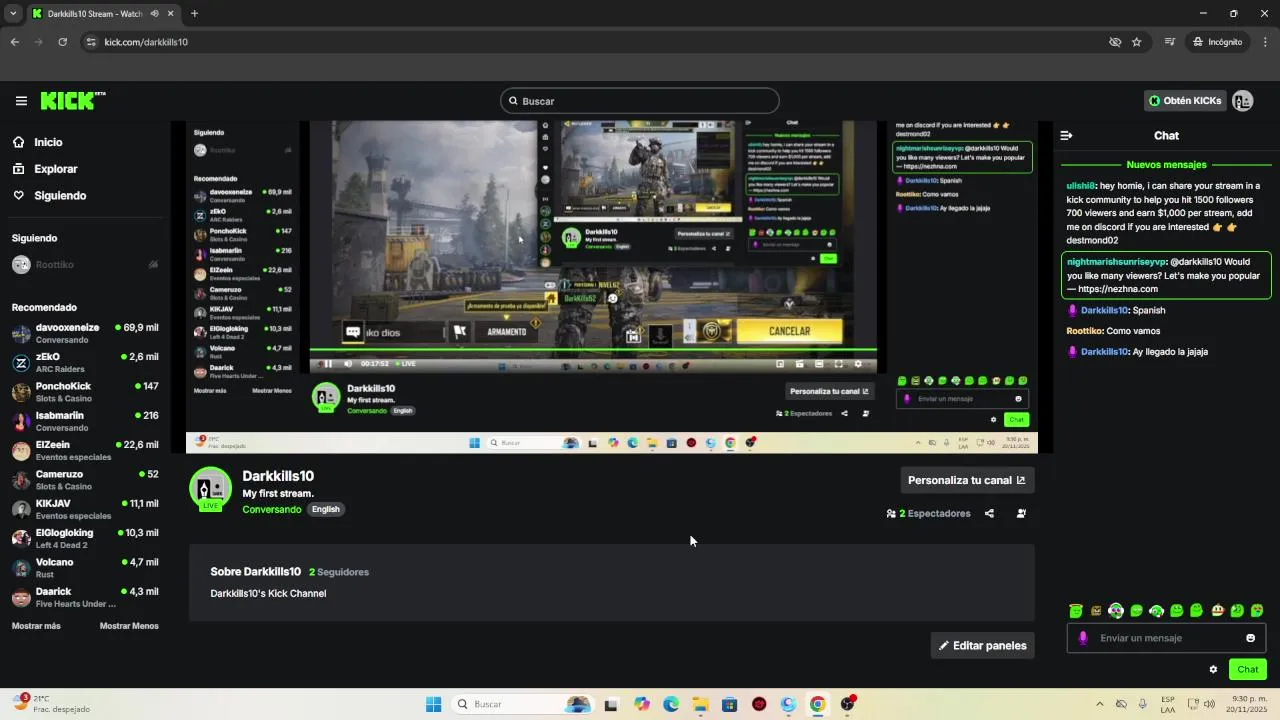
Task: Open the media controls icon in Chrome toolbar
Action: coord(1169,42)
